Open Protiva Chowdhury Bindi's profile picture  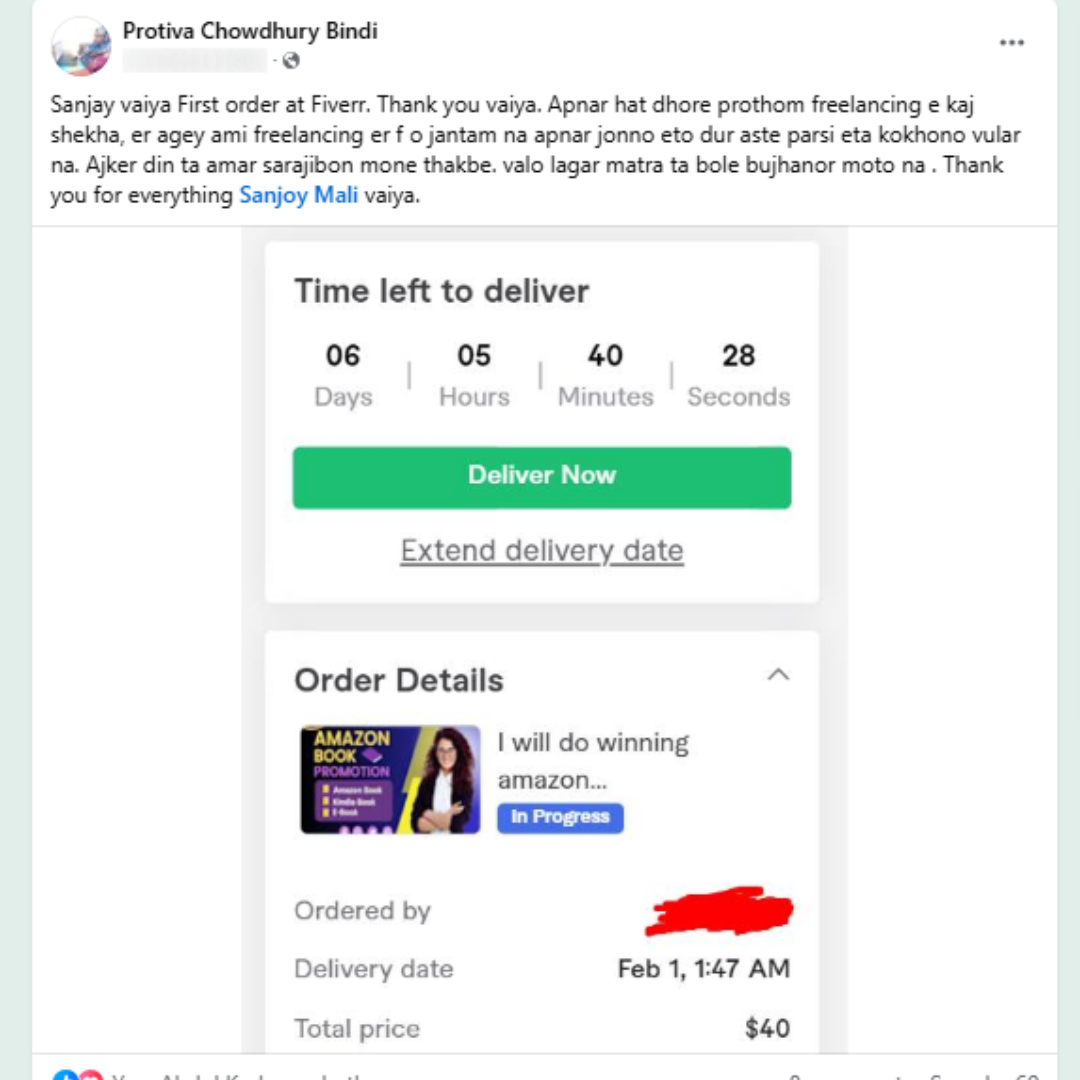(x=81, y=45)
